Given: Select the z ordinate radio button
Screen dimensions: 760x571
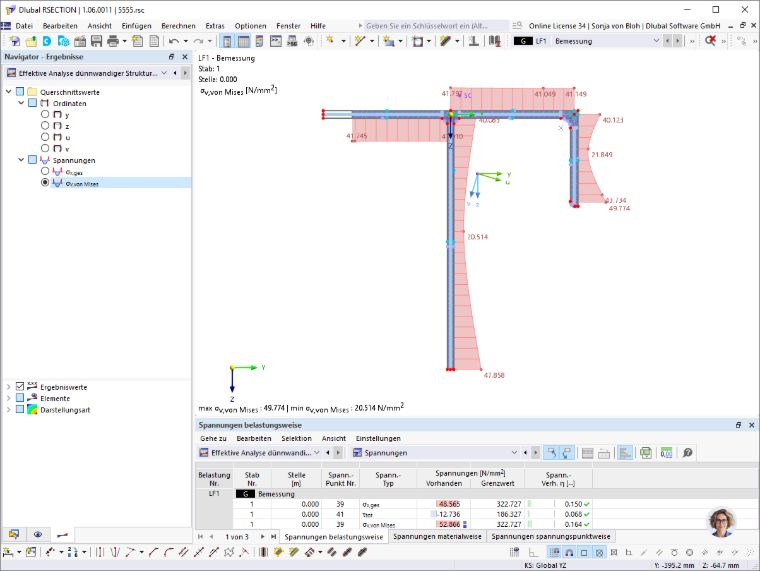Looking at the screenshot, I should click(45, 126).
